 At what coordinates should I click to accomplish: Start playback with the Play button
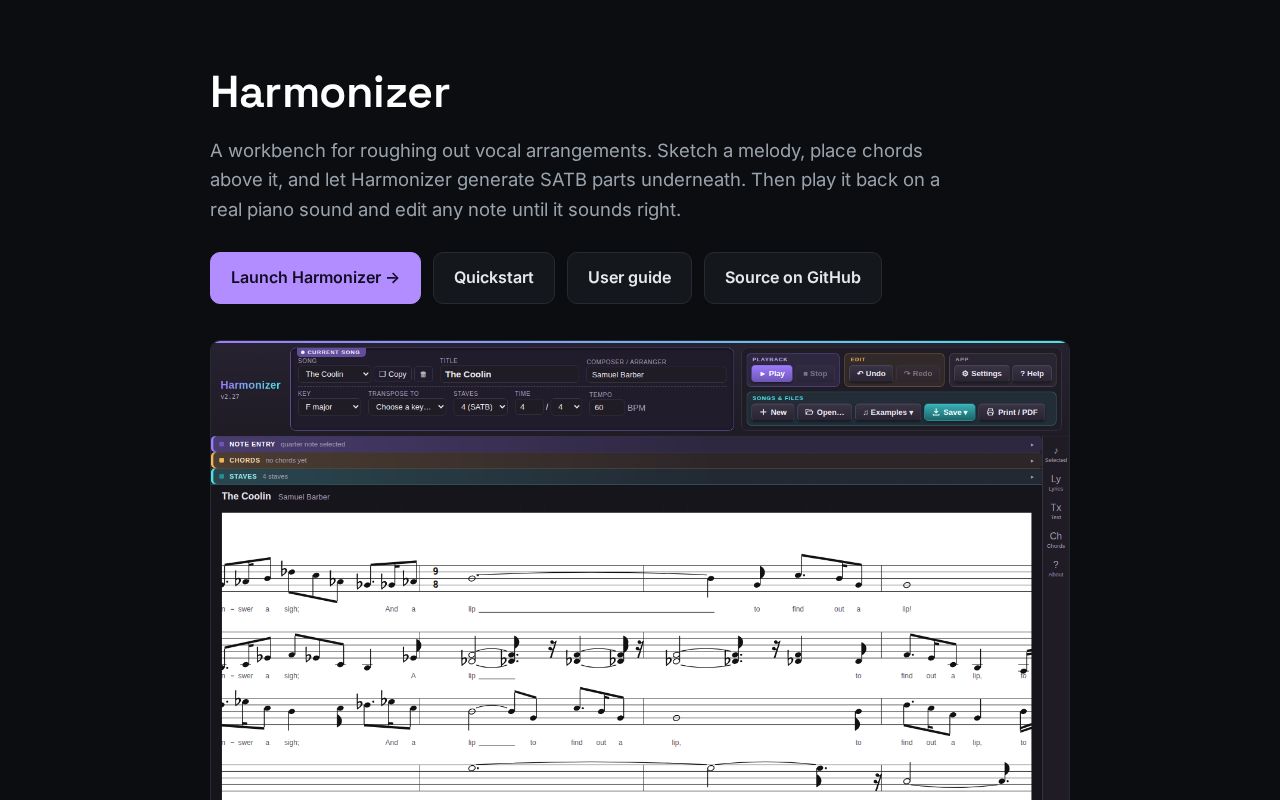coord(772,373)
